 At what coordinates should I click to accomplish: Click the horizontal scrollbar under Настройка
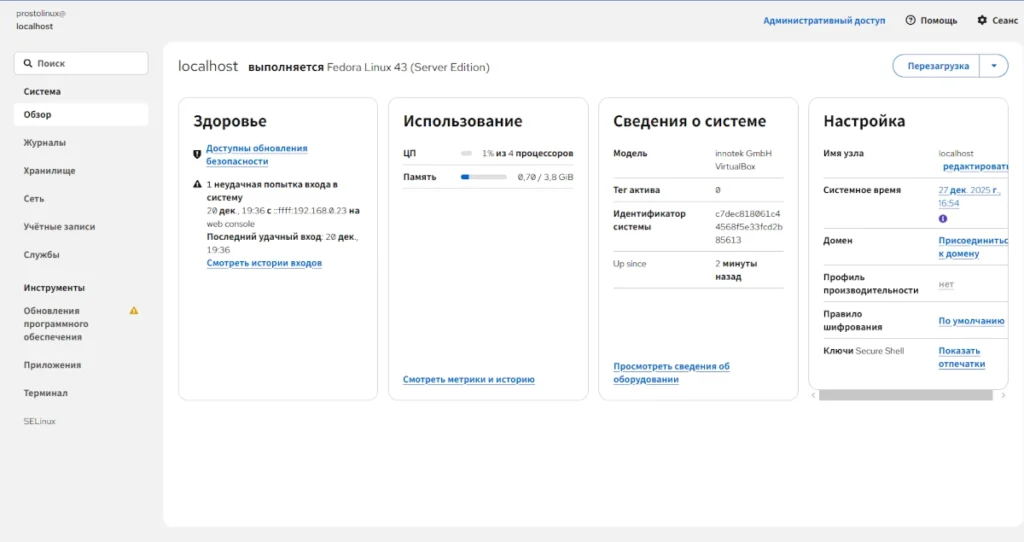pyautogui.click(x=905, y=395)
